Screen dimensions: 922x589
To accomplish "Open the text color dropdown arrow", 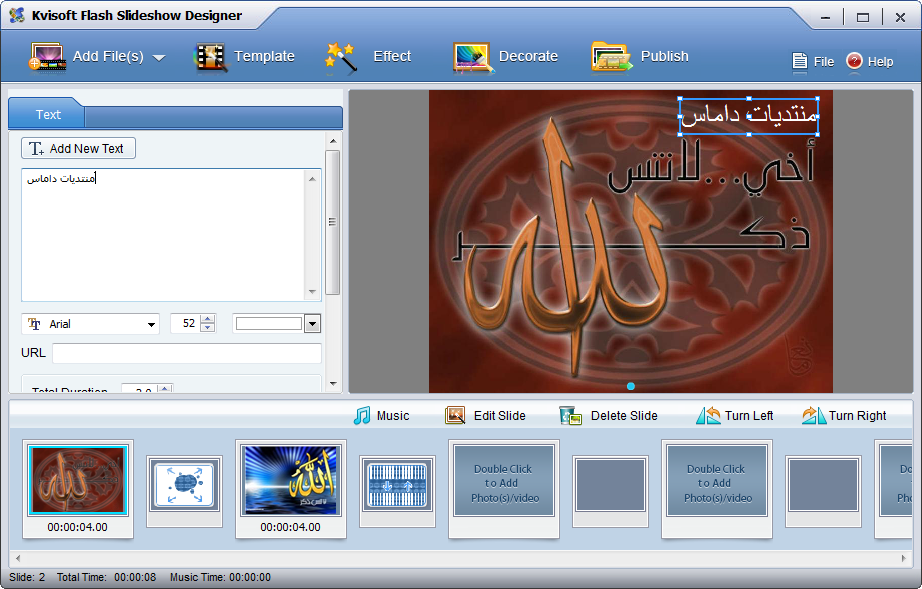I will click(312, 323).
